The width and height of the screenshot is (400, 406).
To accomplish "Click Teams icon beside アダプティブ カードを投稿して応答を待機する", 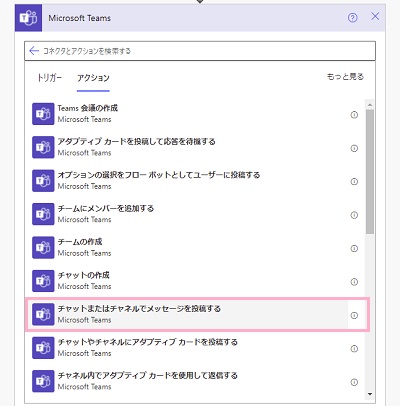I will (43, 147).
